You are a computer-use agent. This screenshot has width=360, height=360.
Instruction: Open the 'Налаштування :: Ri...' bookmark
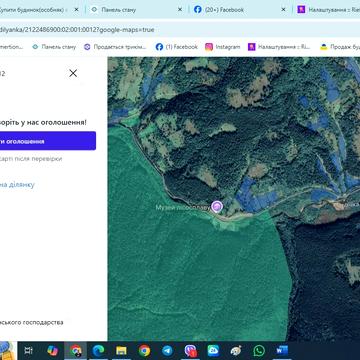pyautogui.click(x=279, y=47)
